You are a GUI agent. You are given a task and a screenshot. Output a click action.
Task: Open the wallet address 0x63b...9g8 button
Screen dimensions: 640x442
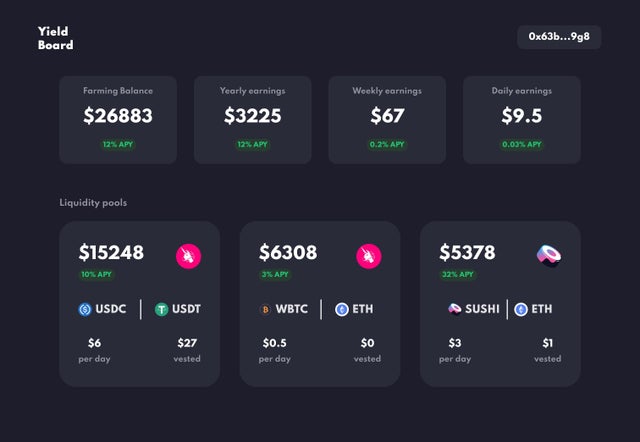point(559,37)
